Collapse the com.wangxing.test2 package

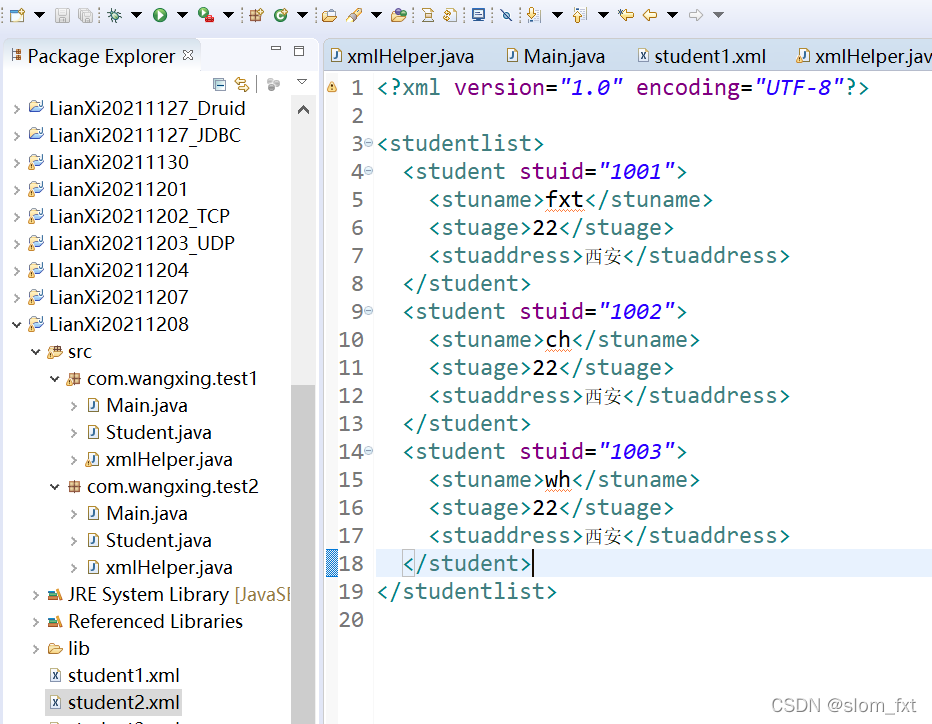pyautogui.click(x=55, y=487)
